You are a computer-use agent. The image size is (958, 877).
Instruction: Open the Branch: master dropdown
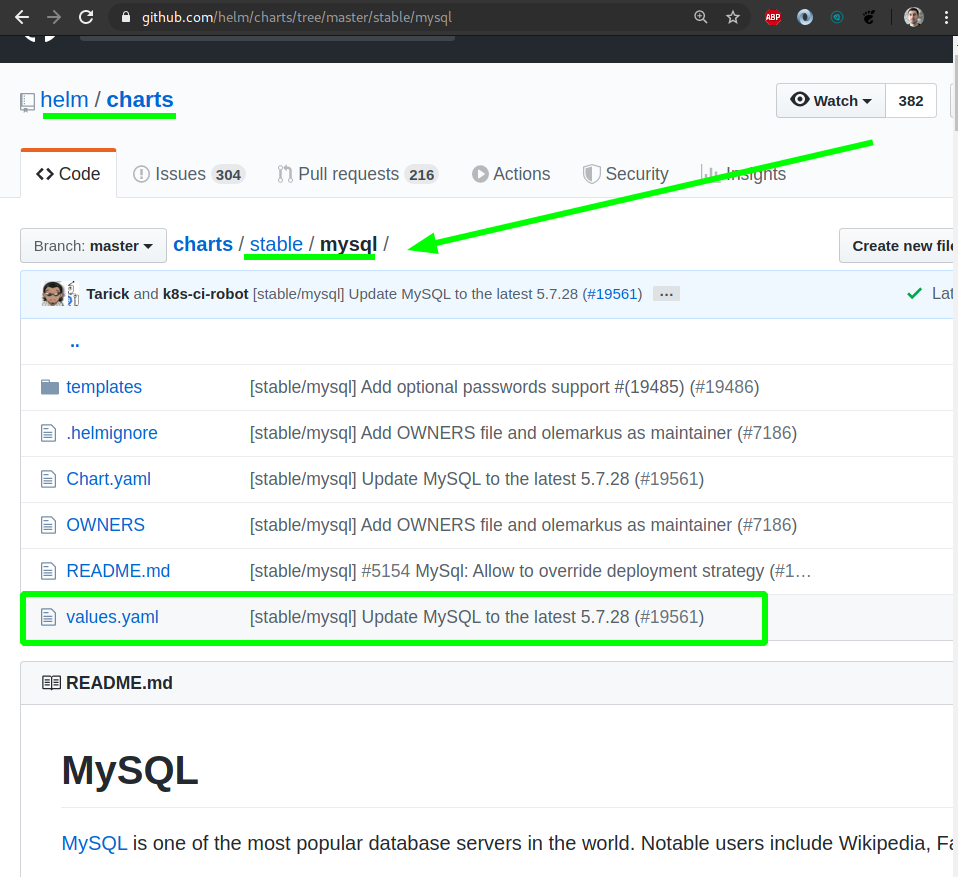(93, 246)
